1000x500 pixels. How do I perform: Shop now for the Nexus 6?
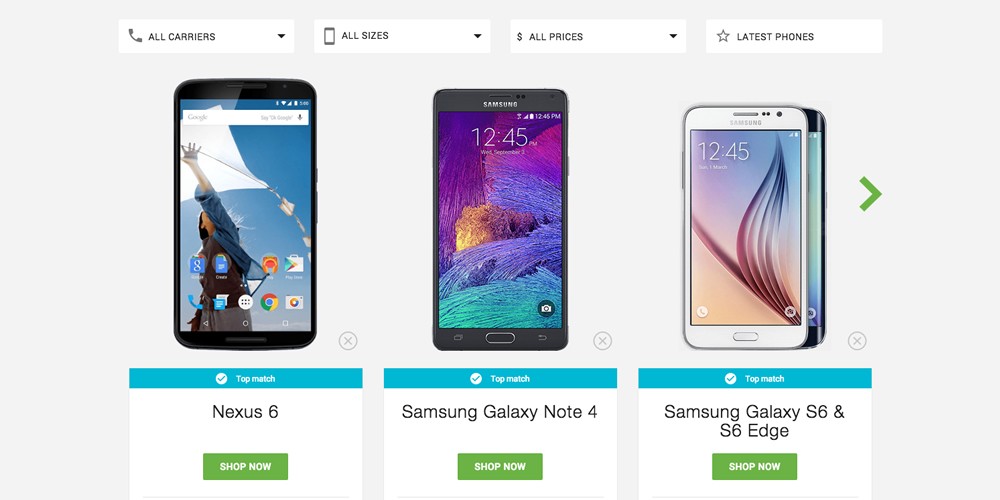pyautogui.click(x=246, y=466)
